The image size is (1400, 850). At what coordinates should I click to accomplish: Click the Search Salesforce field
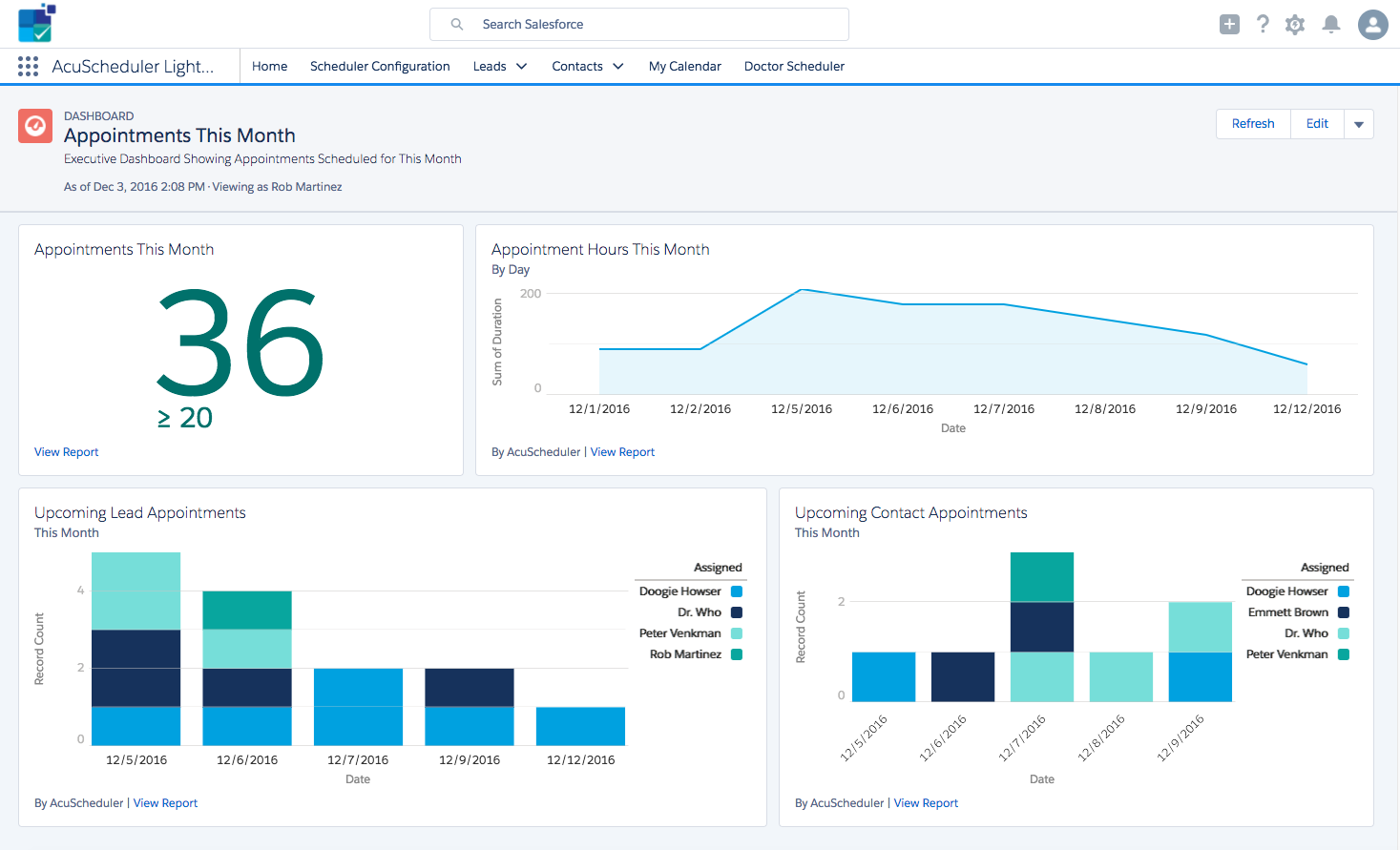tap(639, 25)
